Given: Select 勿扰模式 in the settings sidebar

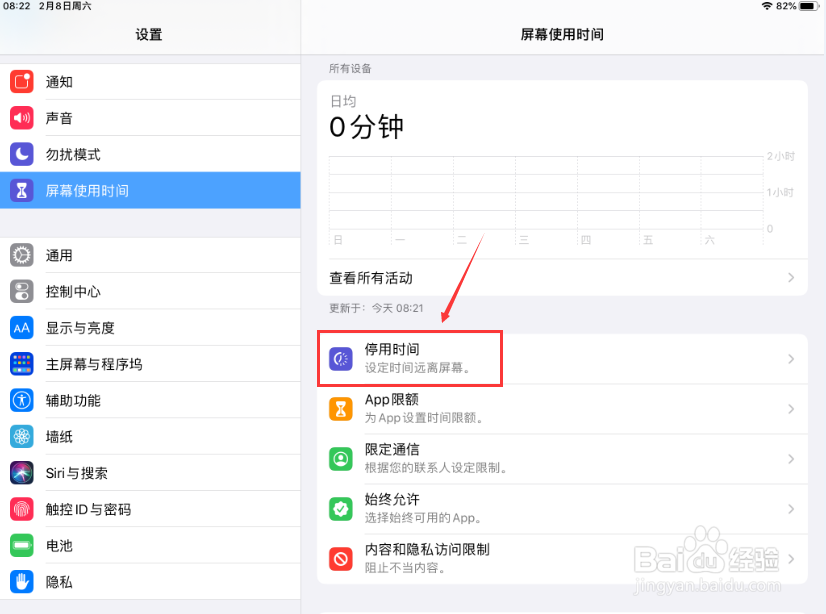Looking at the screenshot, I should [x=150, y=154].
